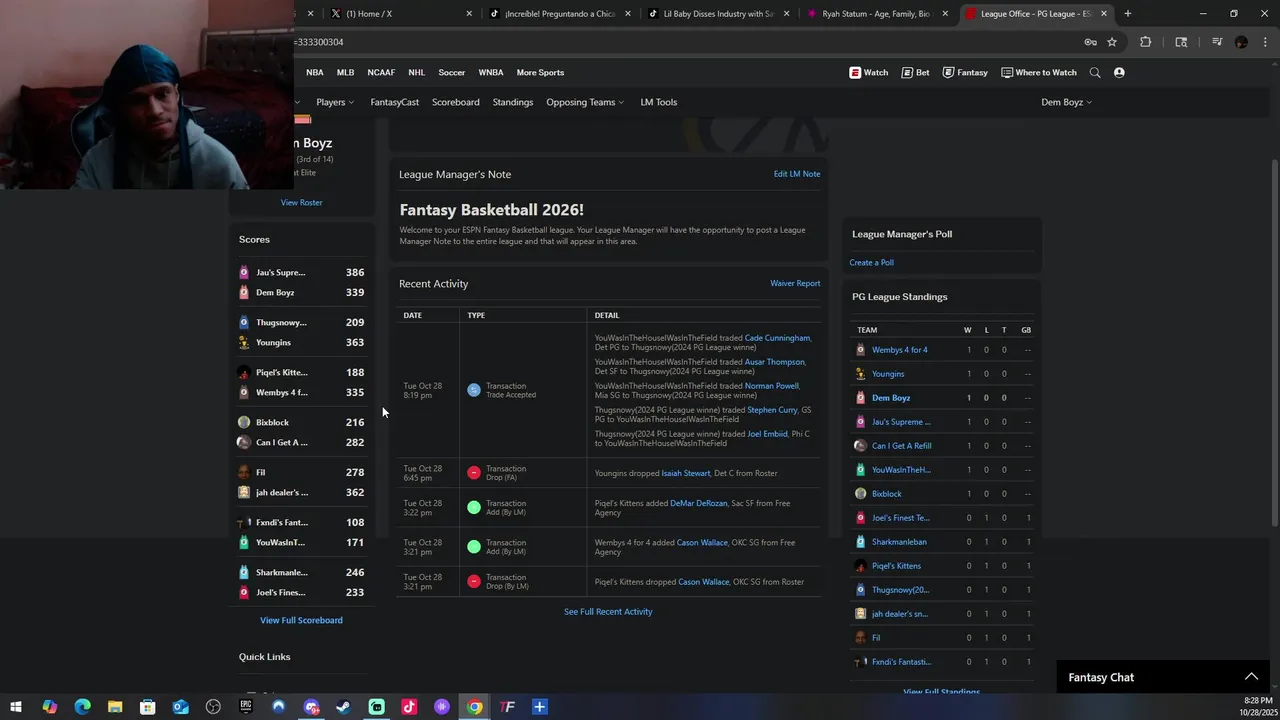
Task: Open Epic Games Launcher from taskbar
Action: pyautogui.click(x=246, y=707)
